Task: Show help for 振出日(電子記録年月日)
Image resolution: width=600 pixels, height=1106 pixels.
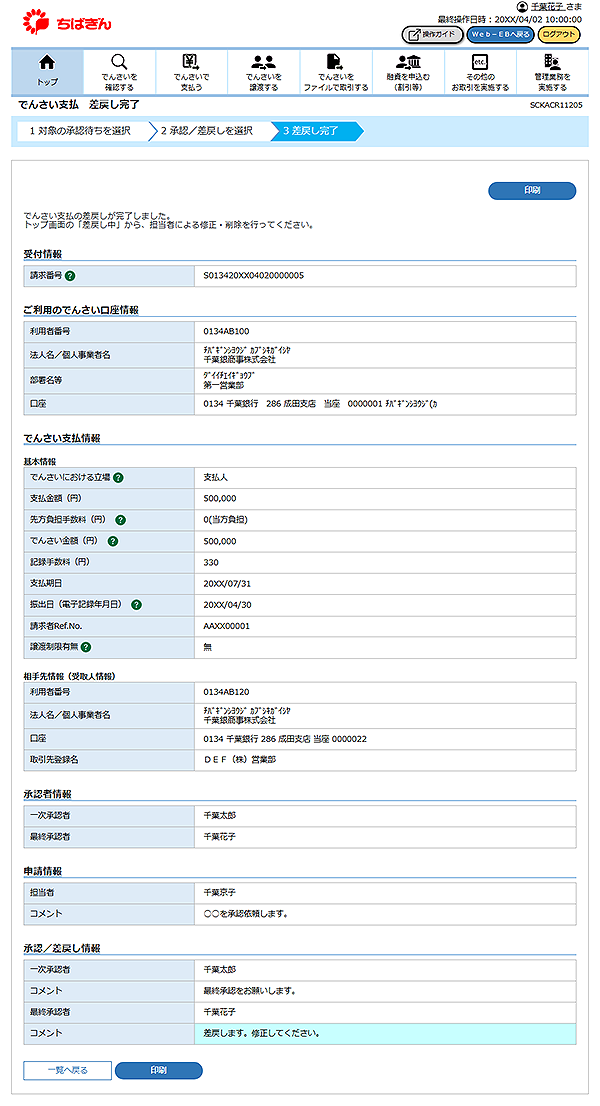Action: tap(136, 605)
